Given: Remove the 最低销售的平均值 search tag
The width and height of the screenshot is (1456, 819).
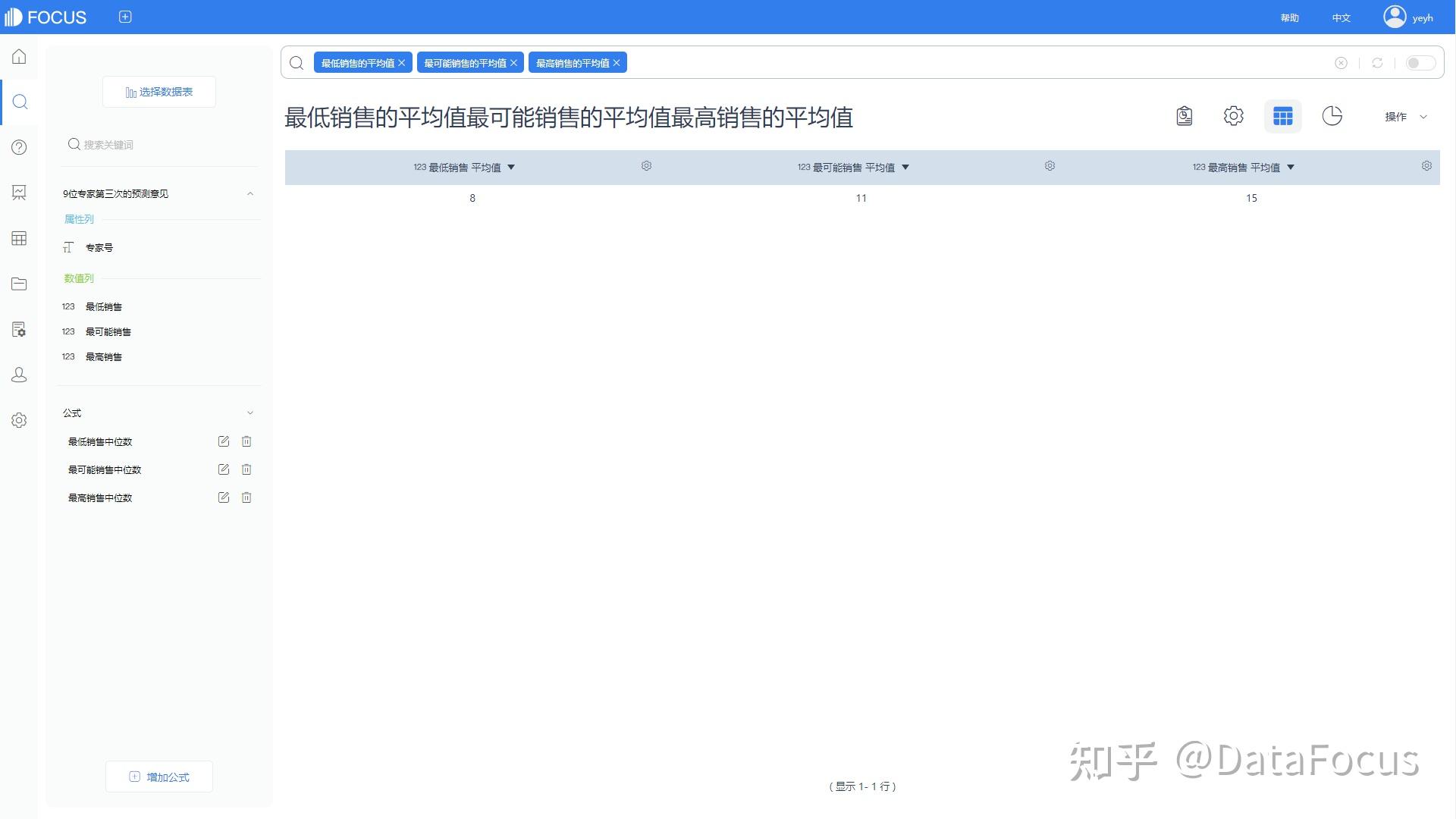Looking at the screenshot, I should click(402, 63).
